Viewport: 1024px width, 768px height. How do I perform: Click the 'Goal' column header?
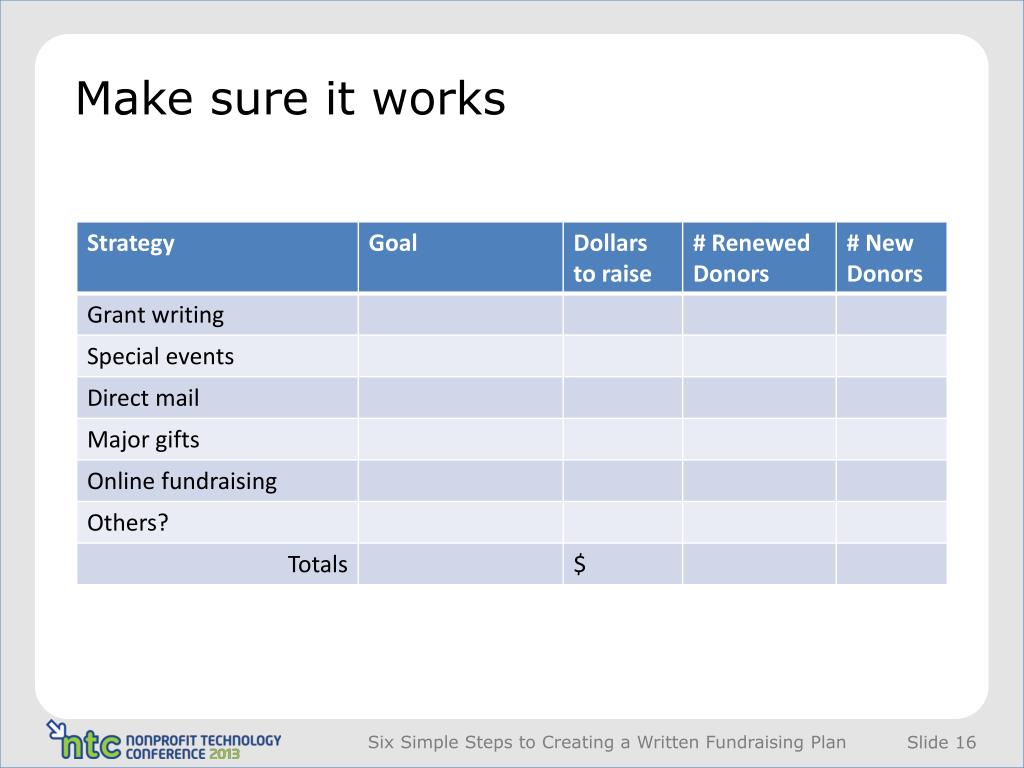tap(460, 257)
